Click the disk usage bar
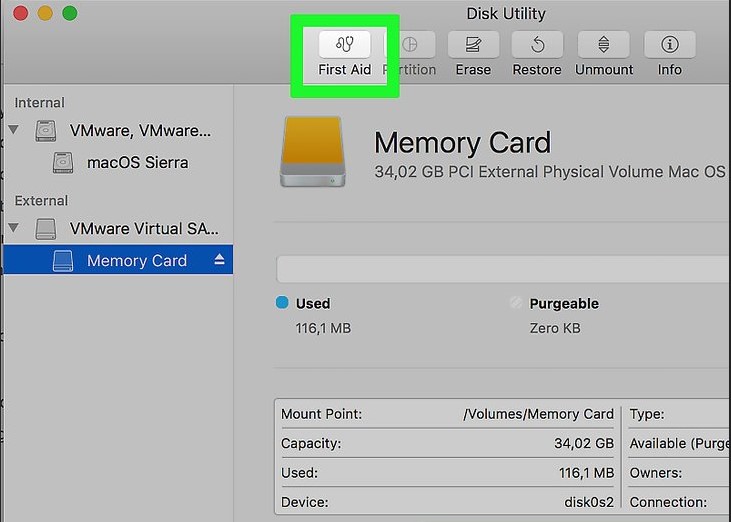 click(x=503, y=269)
